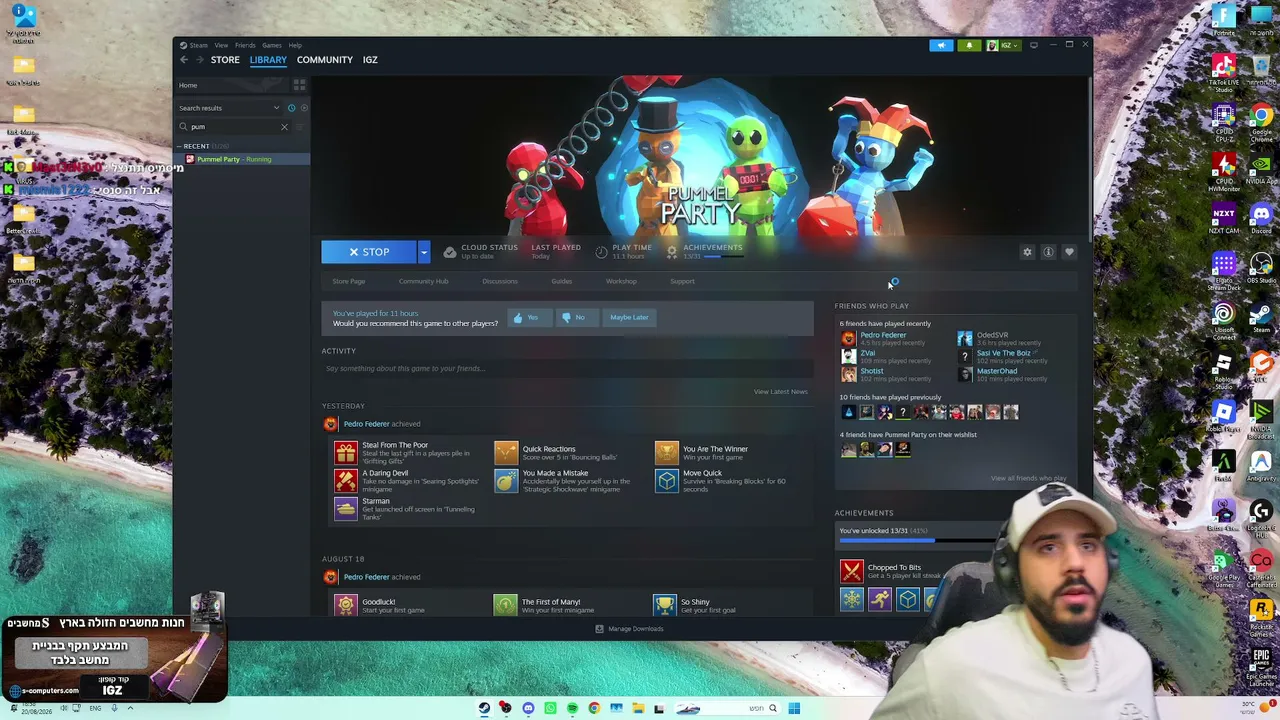The height and width of the screenshot is (720, 1280).
Task: Open the Guides link
Action: tap(561, 281)
